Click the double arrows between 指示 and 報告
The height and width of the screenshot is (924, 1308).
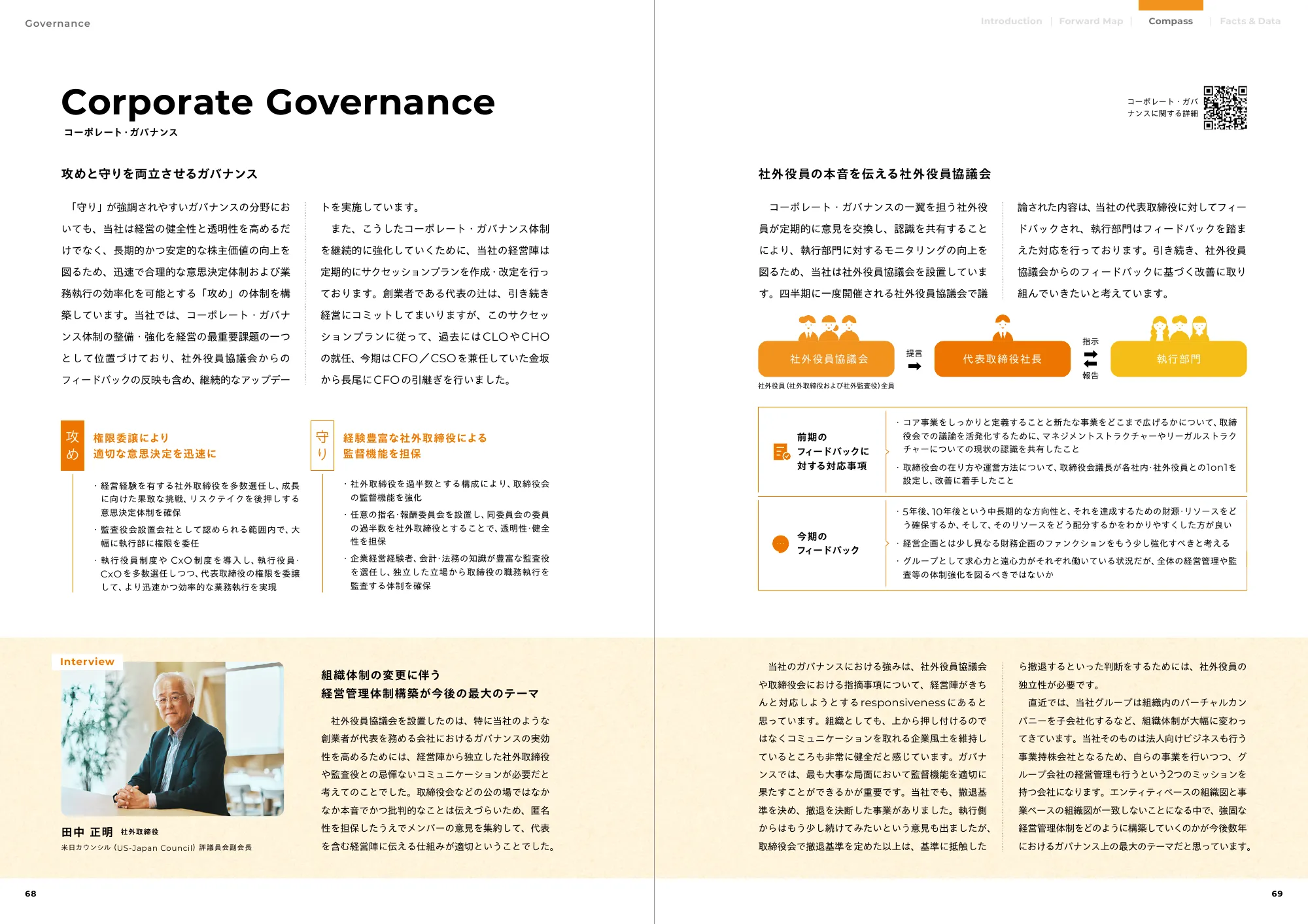pyautogui.click(x=1090, y=358)
